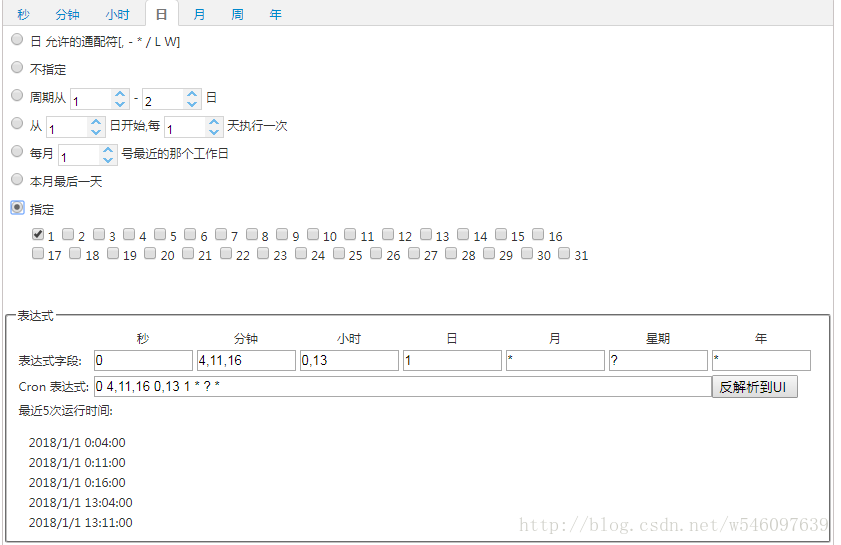The image size is (841, 545).
Task: Enable the day 31 checkbox
Action: click(x=564, y=253)
